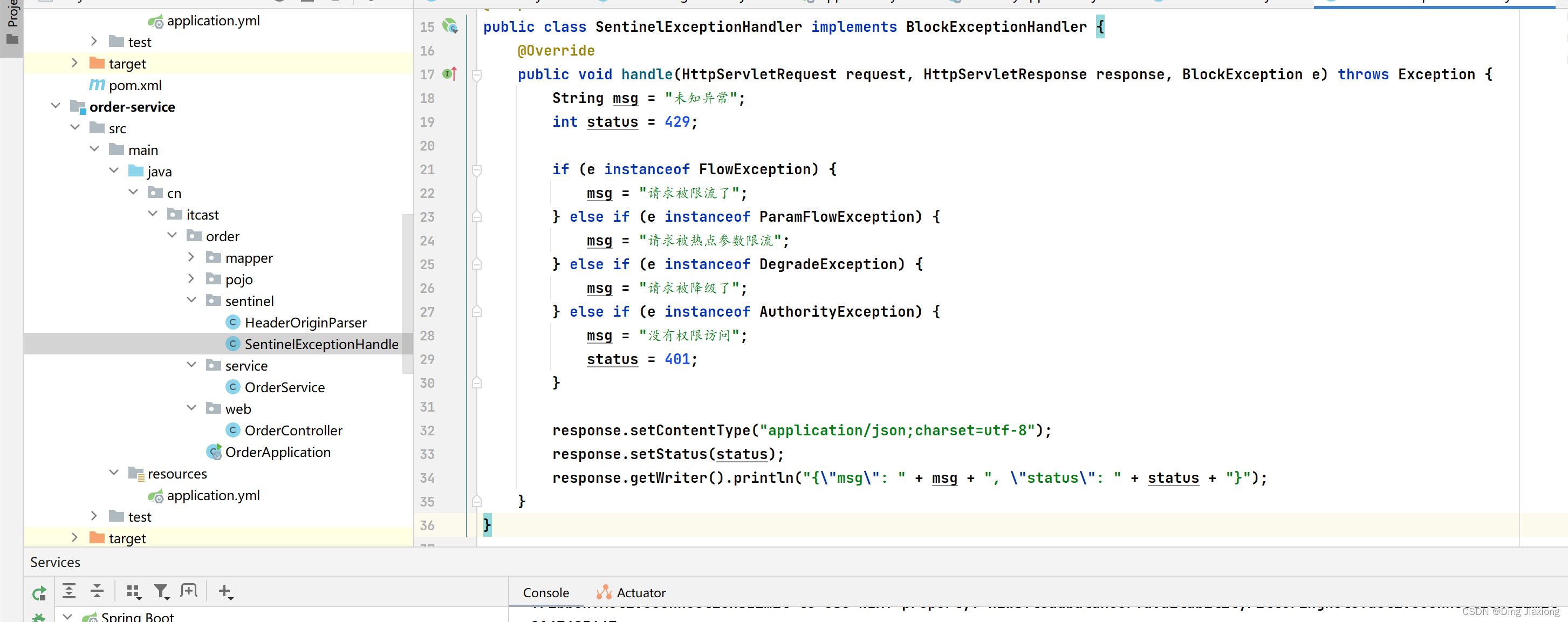Click the order-service module folder icon
Image resolution: width=1568 pixels, height=622 pixels.
pos(77,106)
